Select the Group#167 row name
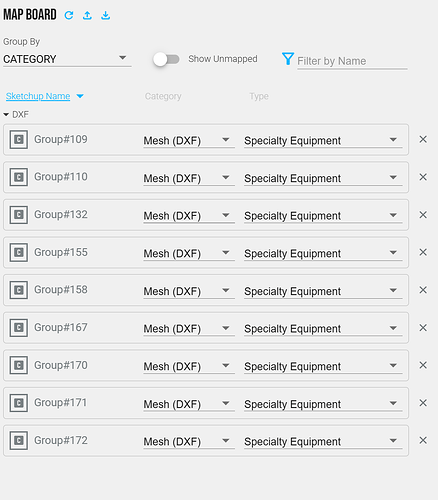This screenshot has width=438, height=500. click(x=61, y=327)
